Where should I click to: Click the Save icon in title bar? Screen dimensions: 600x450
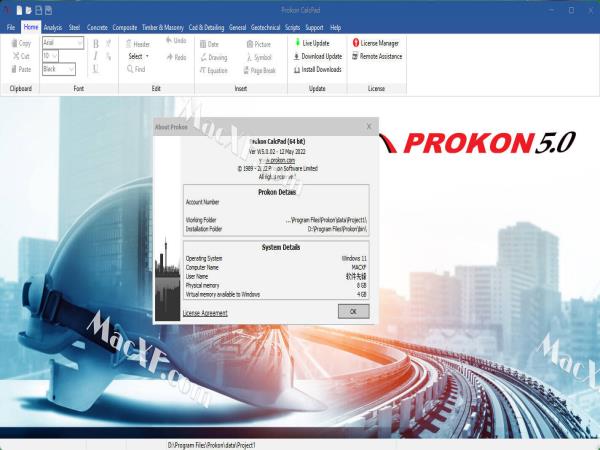click(39, 10)
